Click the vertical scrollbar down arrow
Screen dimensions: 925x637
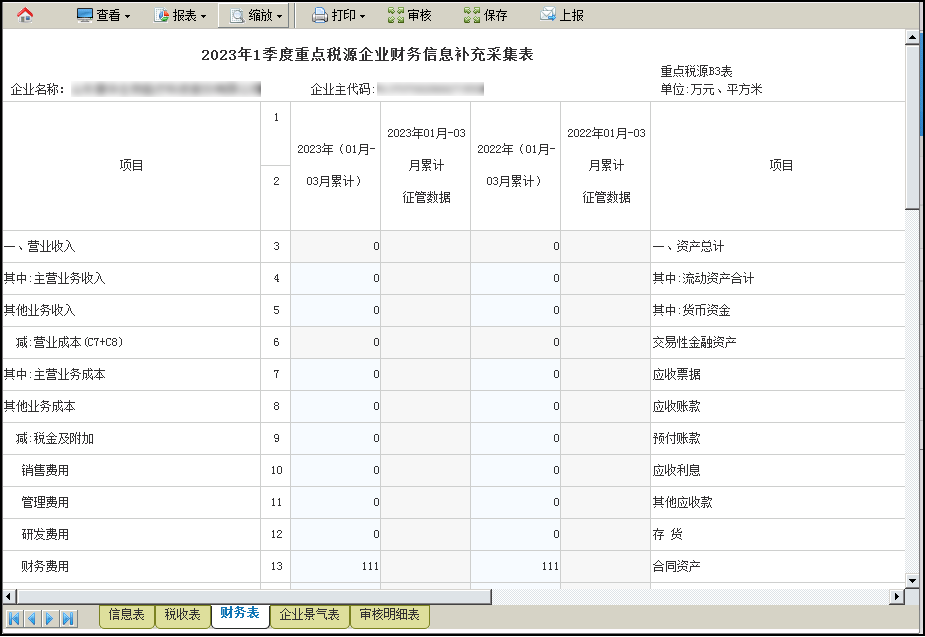pos(912,580)
